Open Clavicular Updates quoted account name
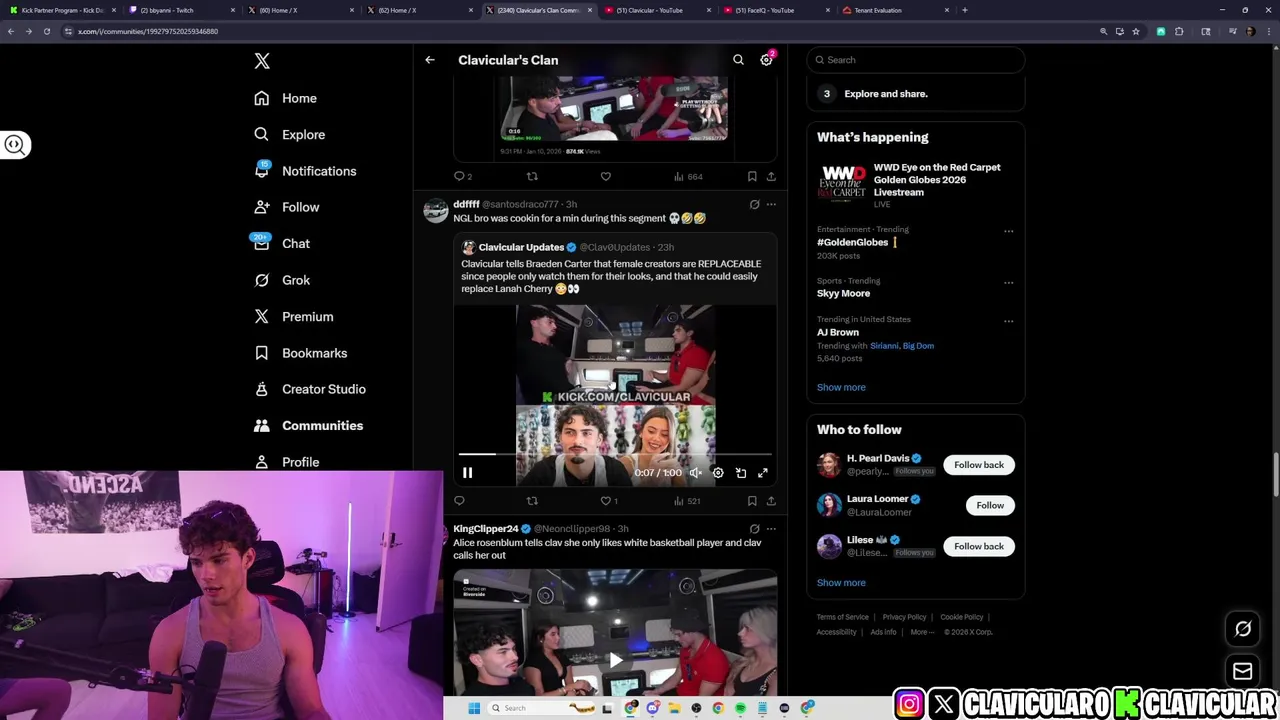Image resolution: width=1280 pixels, height=720 pixels. (521, 247)
